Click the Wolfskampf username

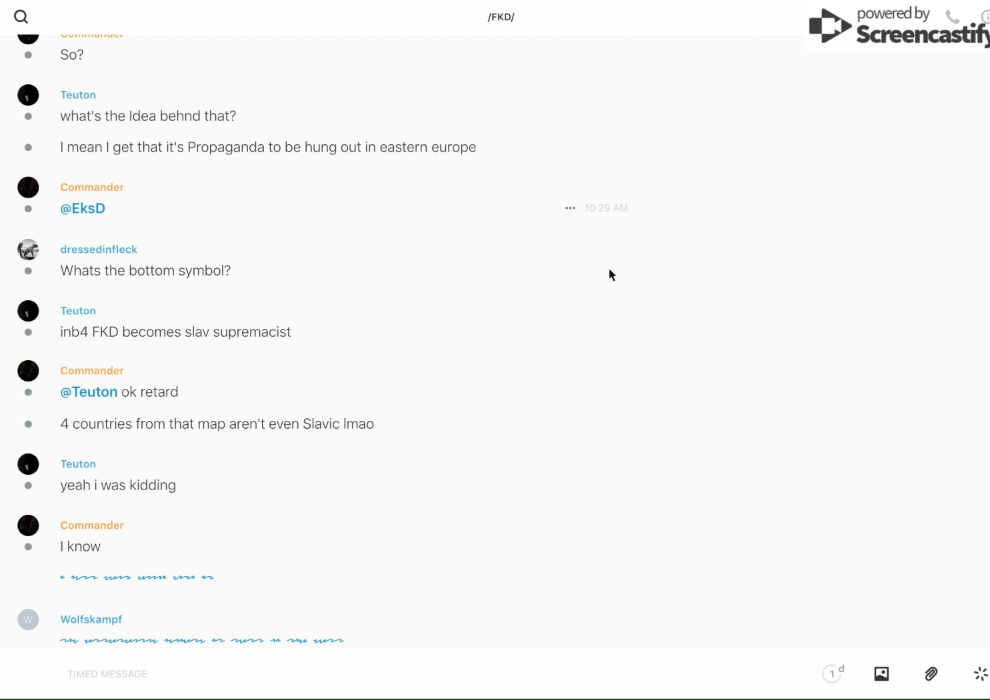[91, 619]
